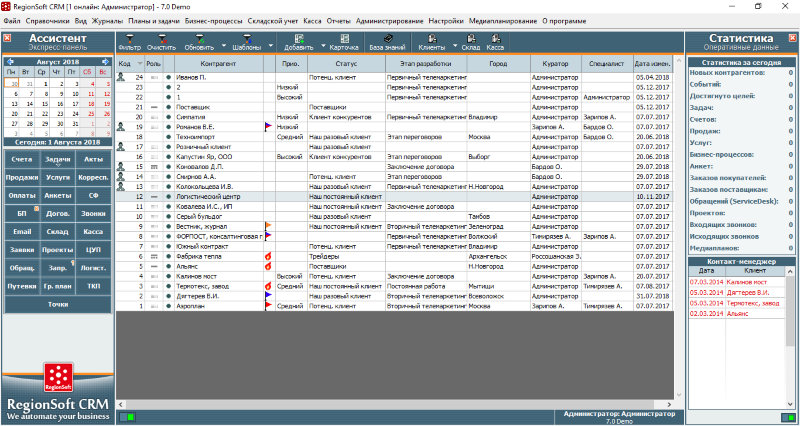Open the Склад toolbar icon
800x426 pixels.
(x=471, y=41)
